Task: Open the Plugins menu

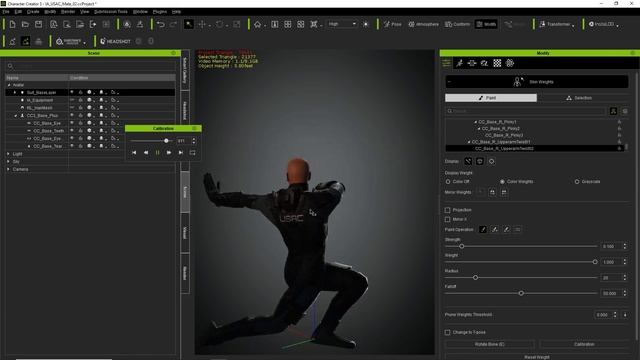Action: click(x=160, y=12)
